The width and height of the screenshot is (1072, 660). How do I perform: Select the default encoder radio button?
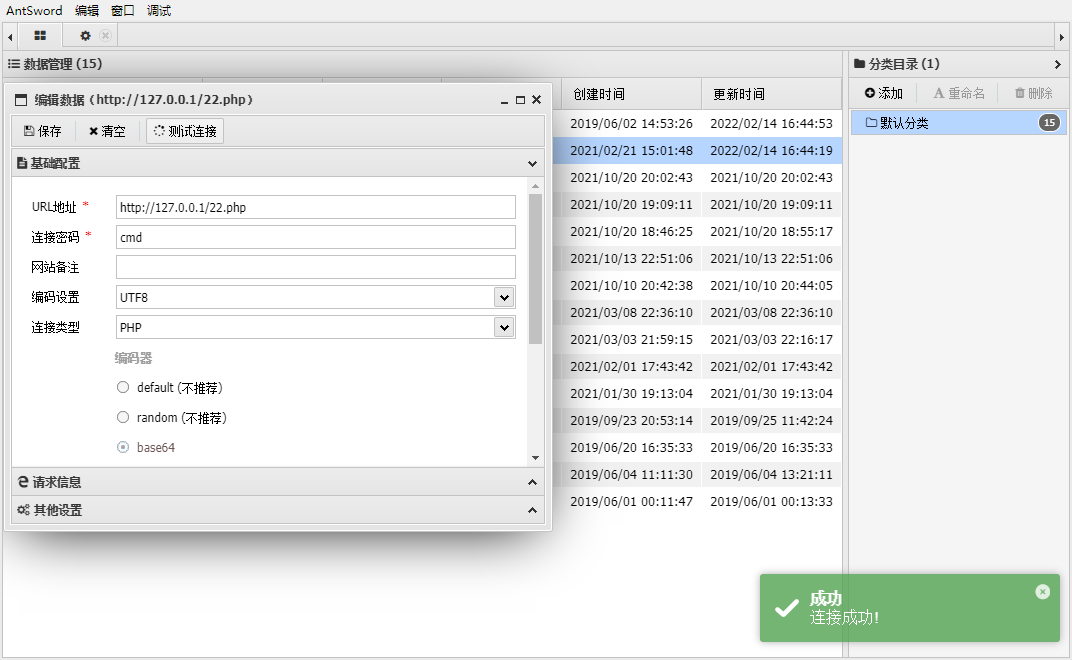pyautogui.click(x=123, y=387)
